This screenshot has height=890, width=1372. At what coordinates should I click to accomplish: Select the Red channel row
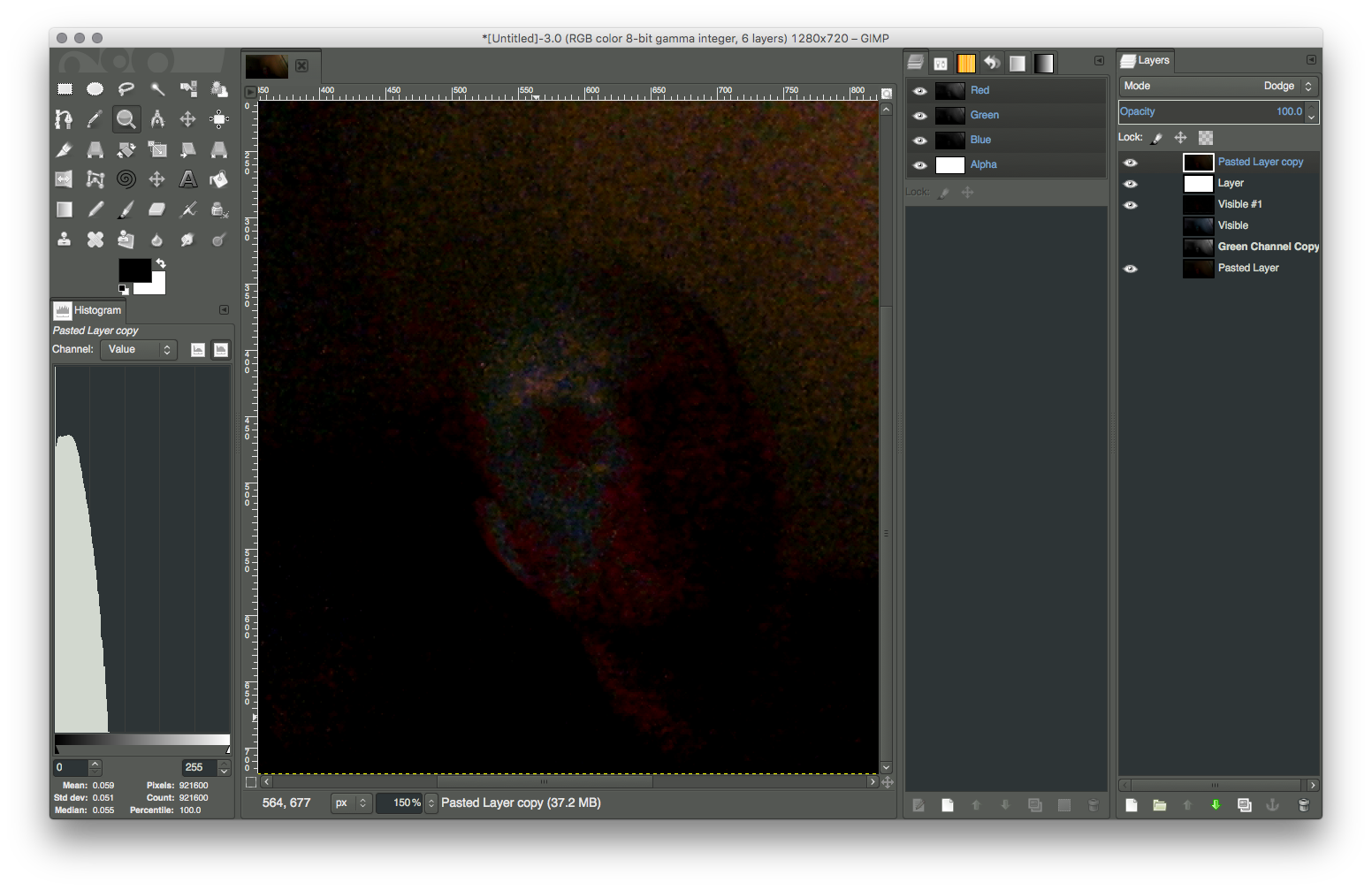click(x=1006, y=91)
